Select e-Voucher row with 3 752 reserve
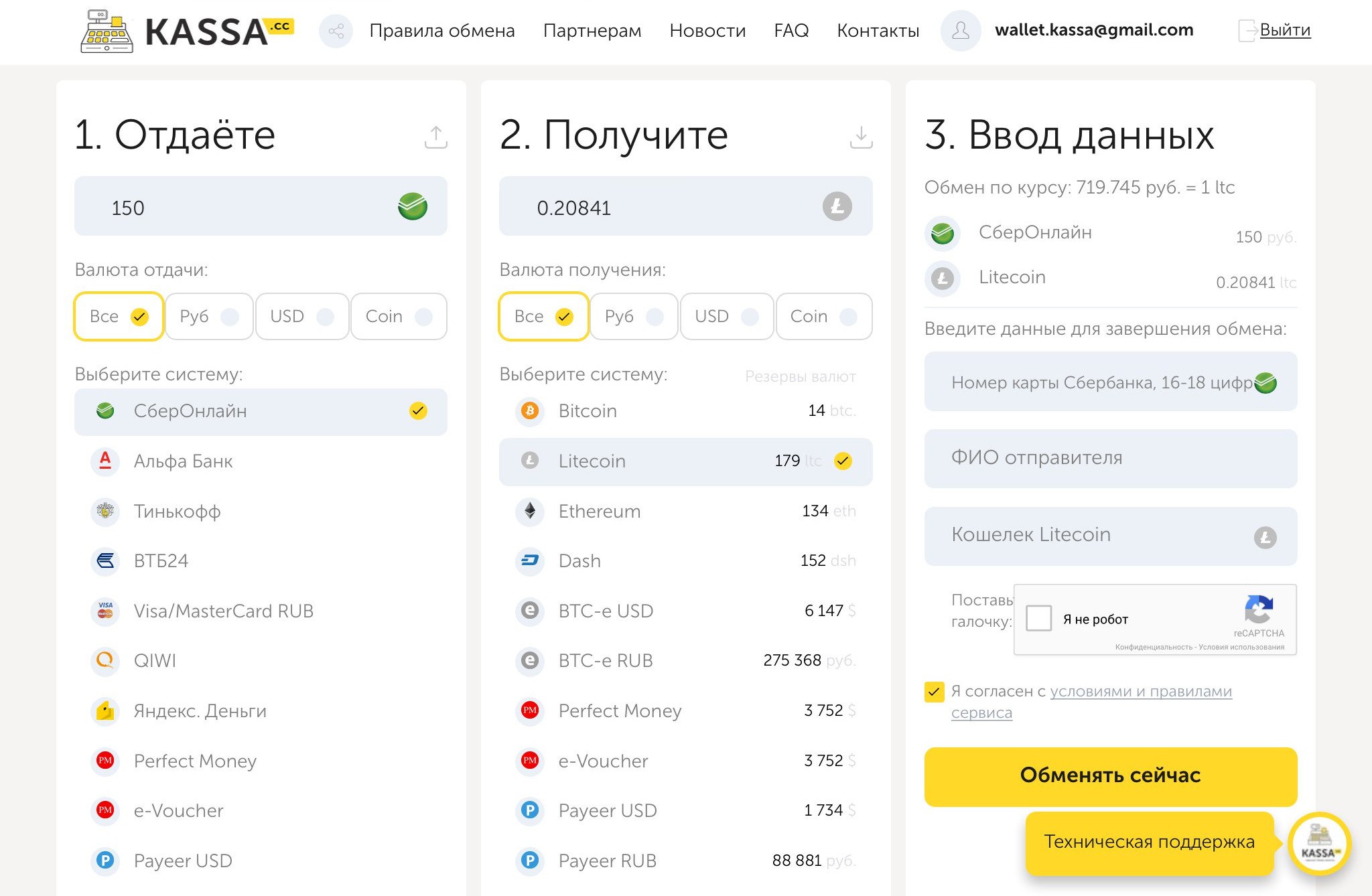The height and width of the screenshot is (896, 1372). pyautogui.click(x=685, y=760)
